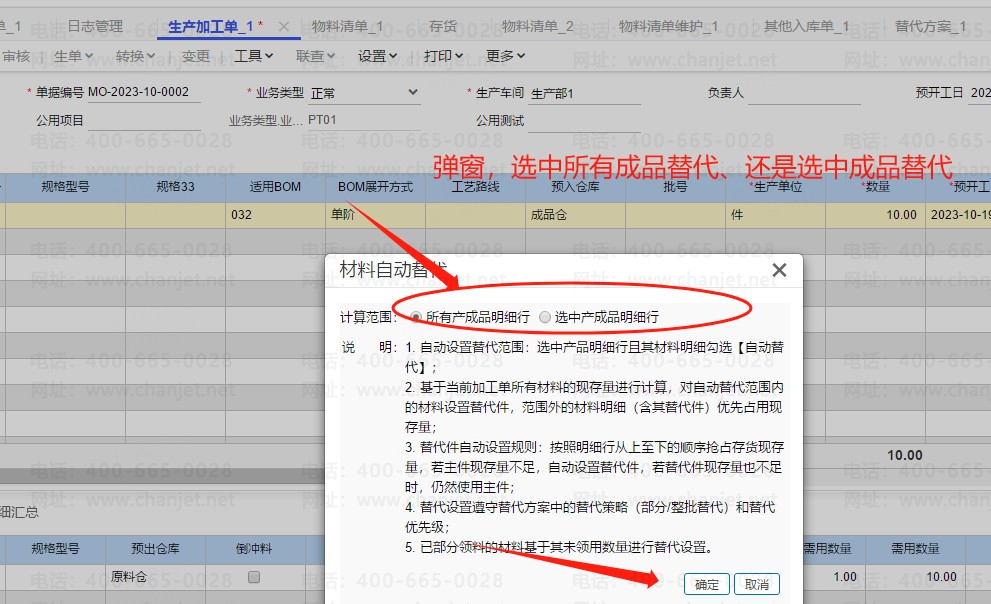991x604 pixels.
Task: Click the 变更 toolbar button
Action: (x=195, y=56)
